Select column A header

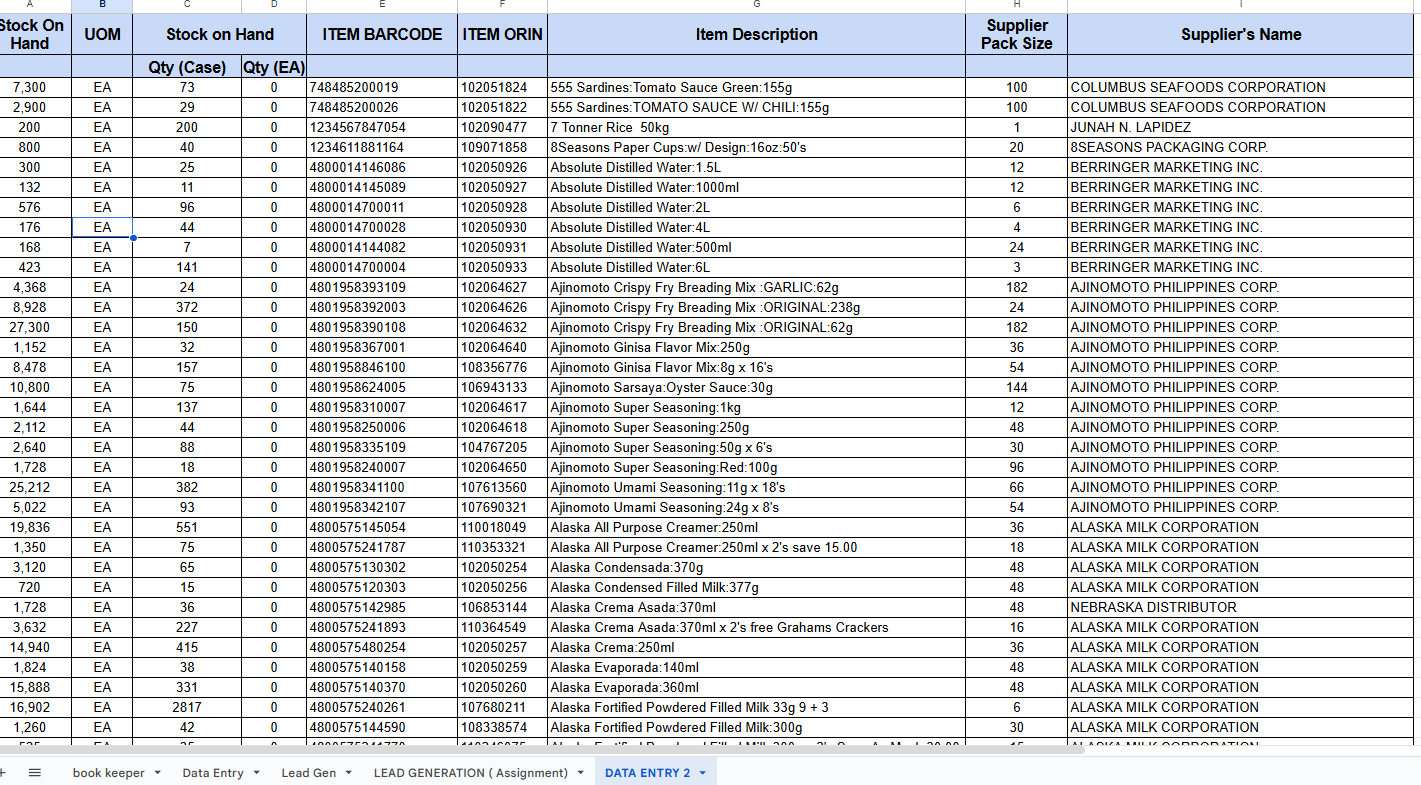pos(35,6)
